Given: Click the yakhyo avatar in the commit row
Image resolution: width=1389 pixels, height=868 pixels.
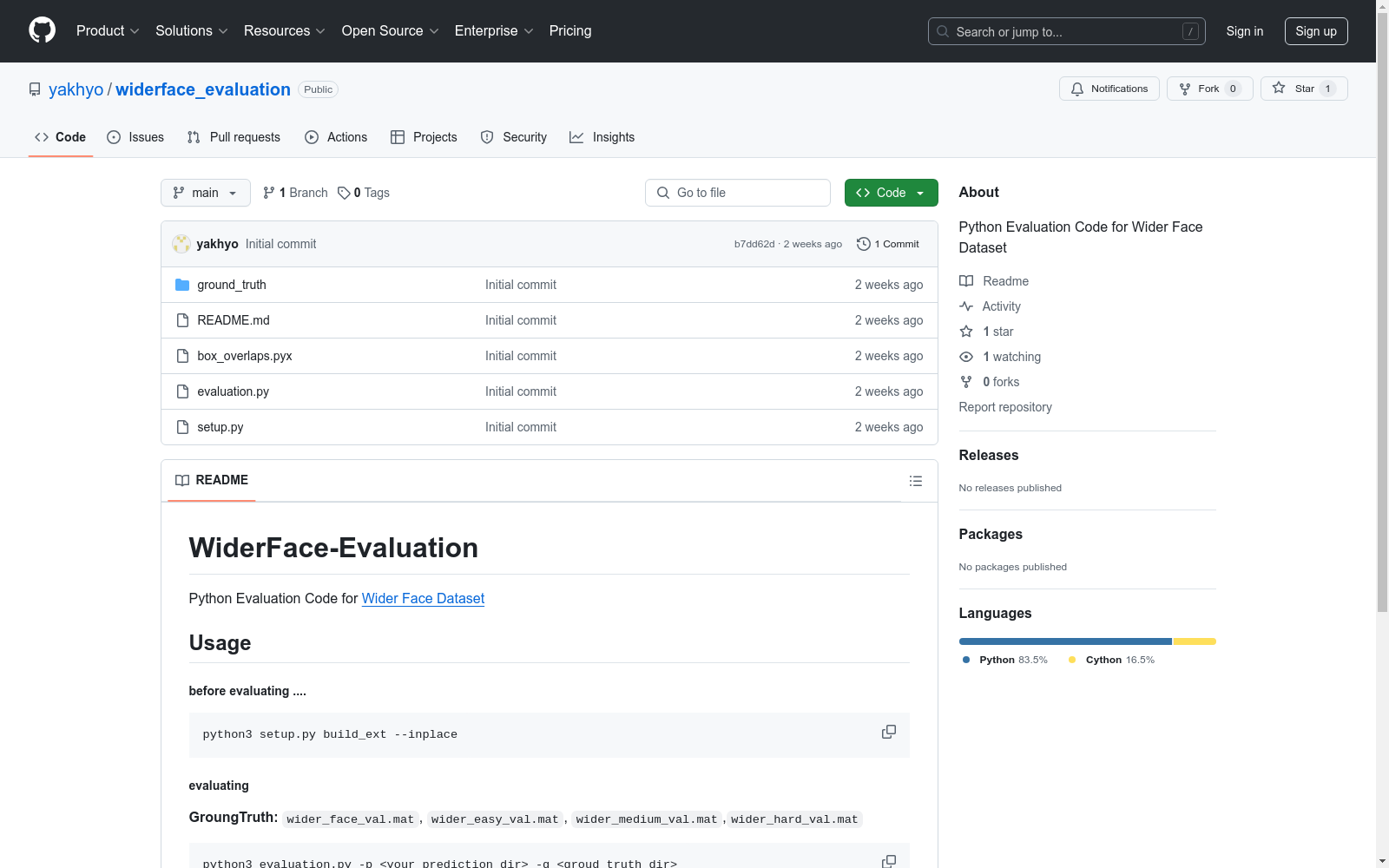Looking at the screenshot, I should point(181,244).
